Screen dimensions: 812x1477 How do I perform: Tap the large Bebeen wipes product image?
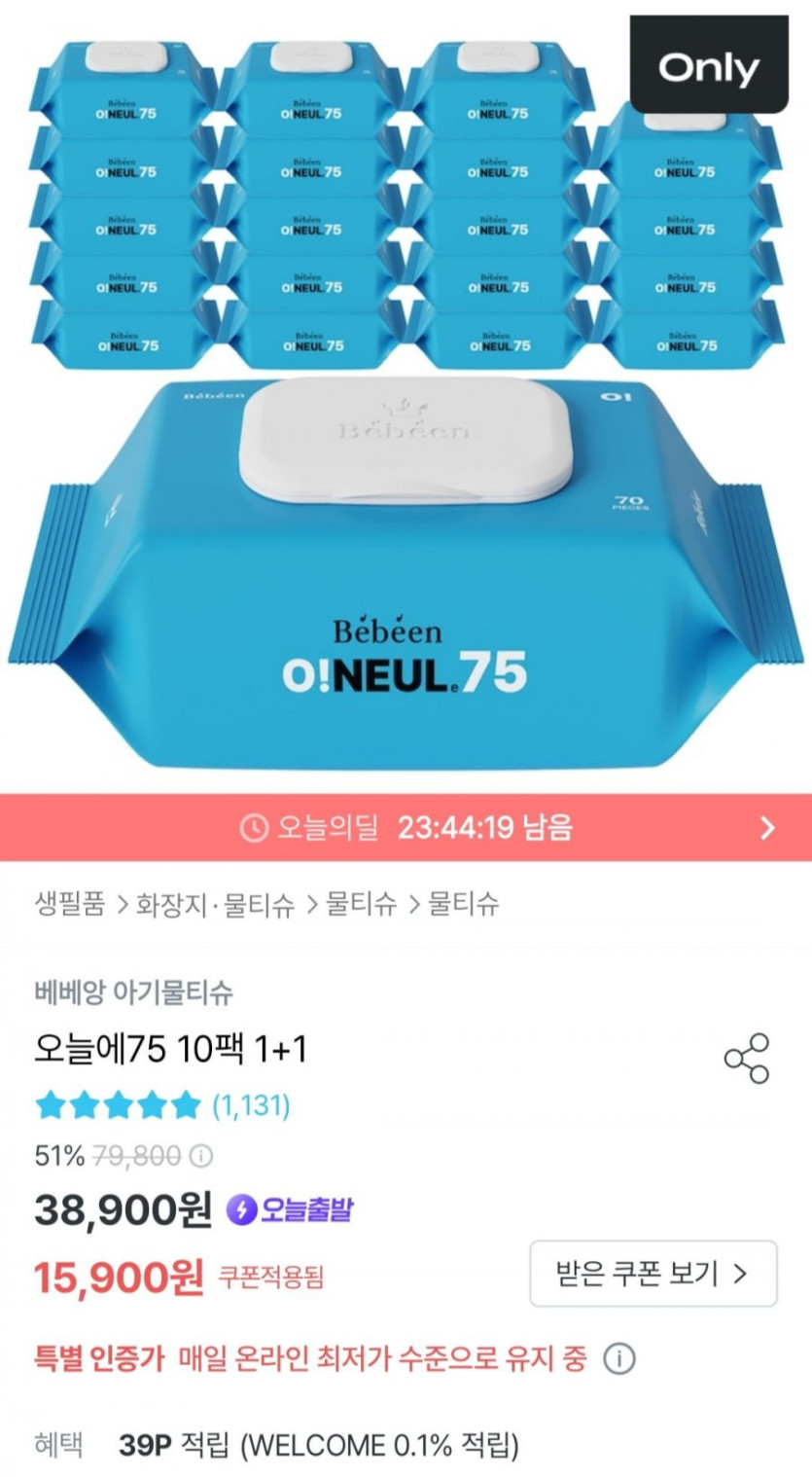(x=406, y=574)
